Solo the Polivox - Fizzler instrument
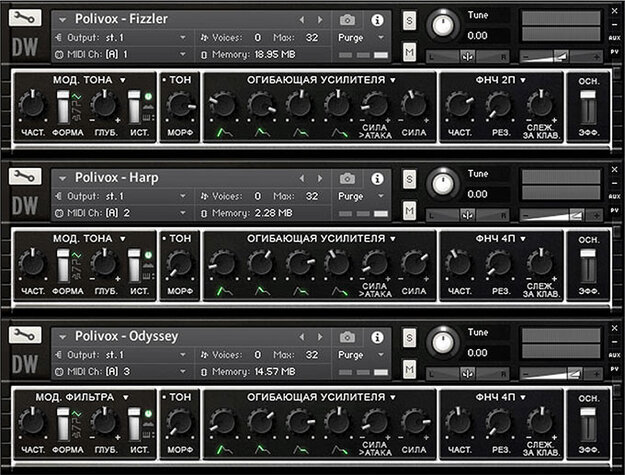 (x=409, y=21)
